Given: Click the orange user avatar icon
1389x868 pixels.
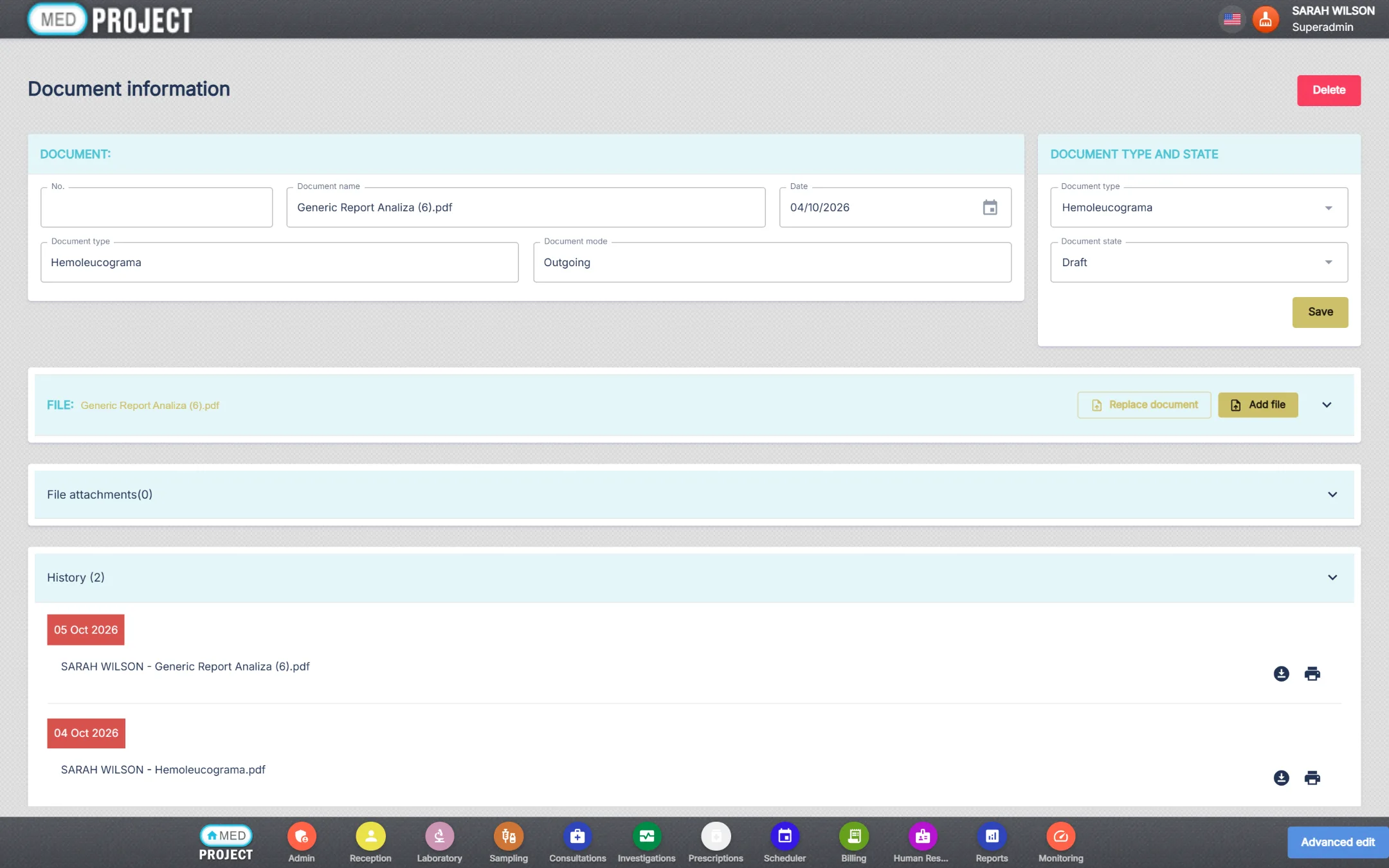Looking at the screenshot, I should click(x=1266, y=19).
